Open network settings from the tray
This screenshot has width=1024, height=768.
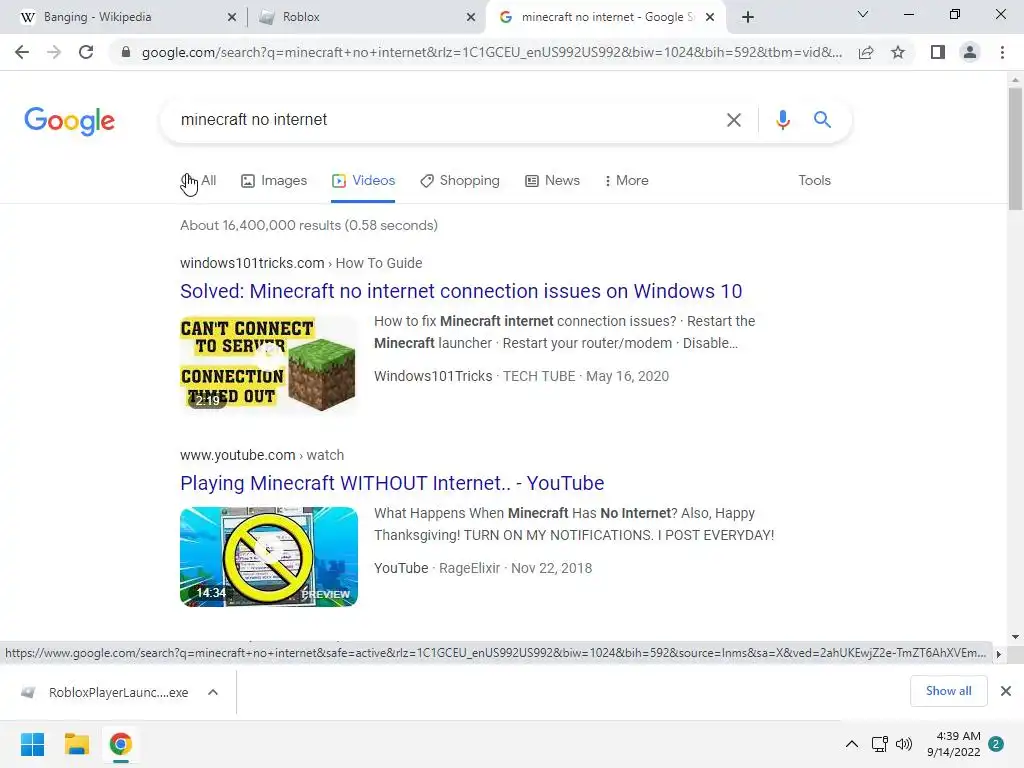879,744
